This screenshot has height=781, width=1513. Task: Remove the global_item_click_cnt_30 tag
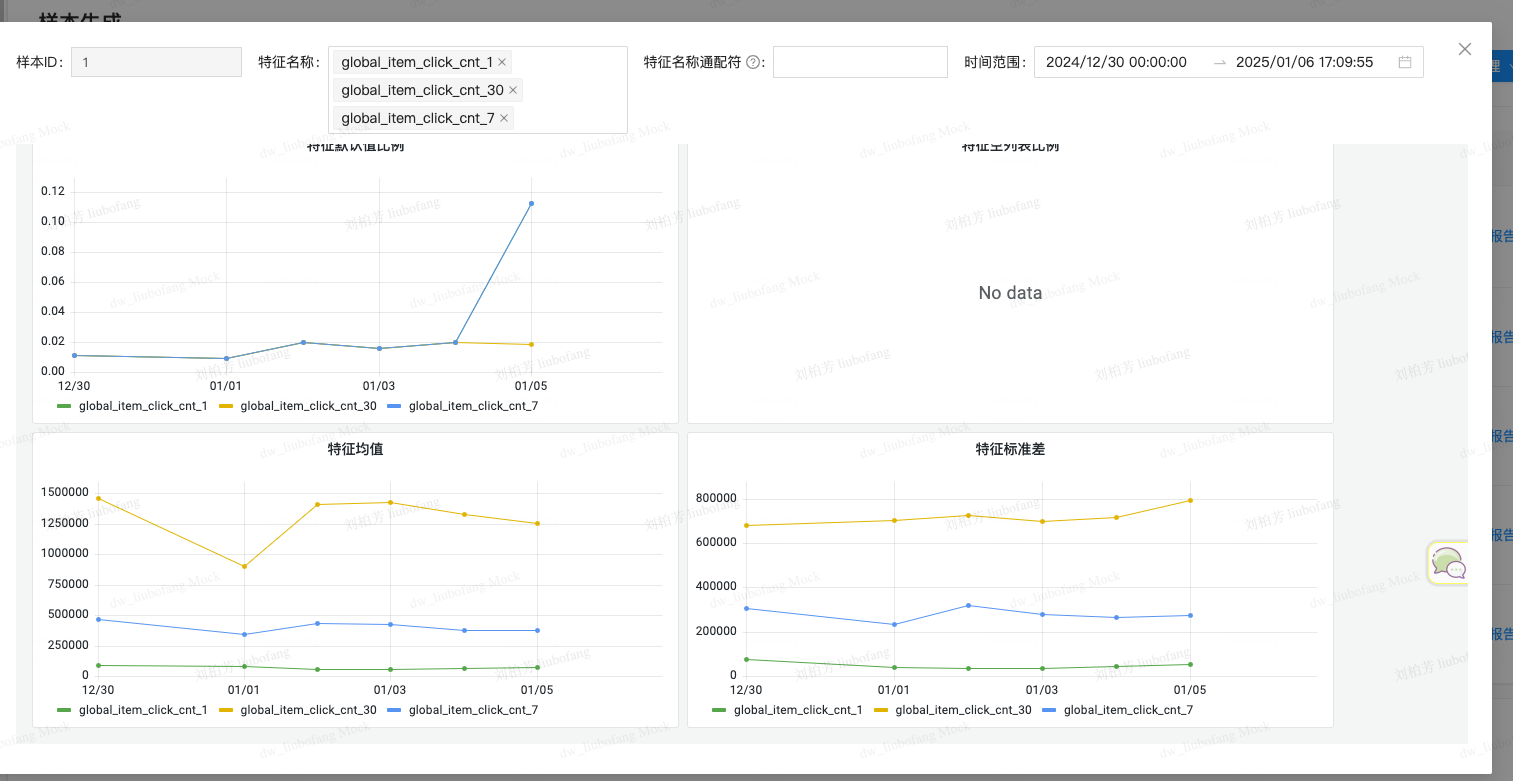[x=513, y=90]
